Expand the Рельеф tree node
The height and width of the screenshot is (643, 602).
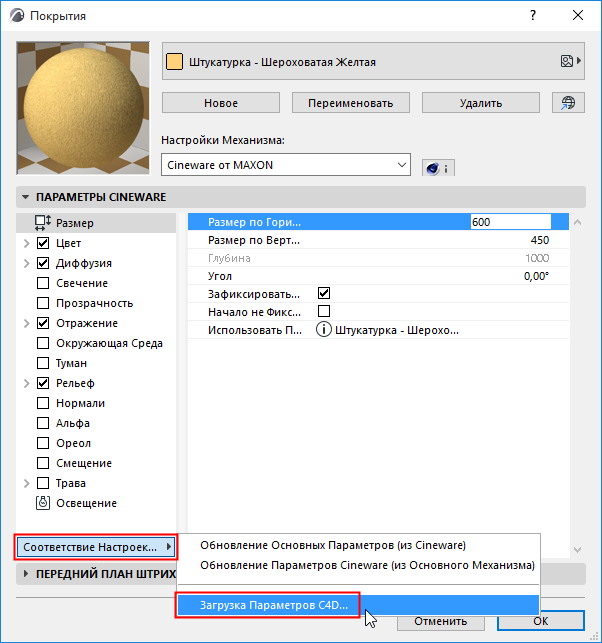click(x=27, y=383)
